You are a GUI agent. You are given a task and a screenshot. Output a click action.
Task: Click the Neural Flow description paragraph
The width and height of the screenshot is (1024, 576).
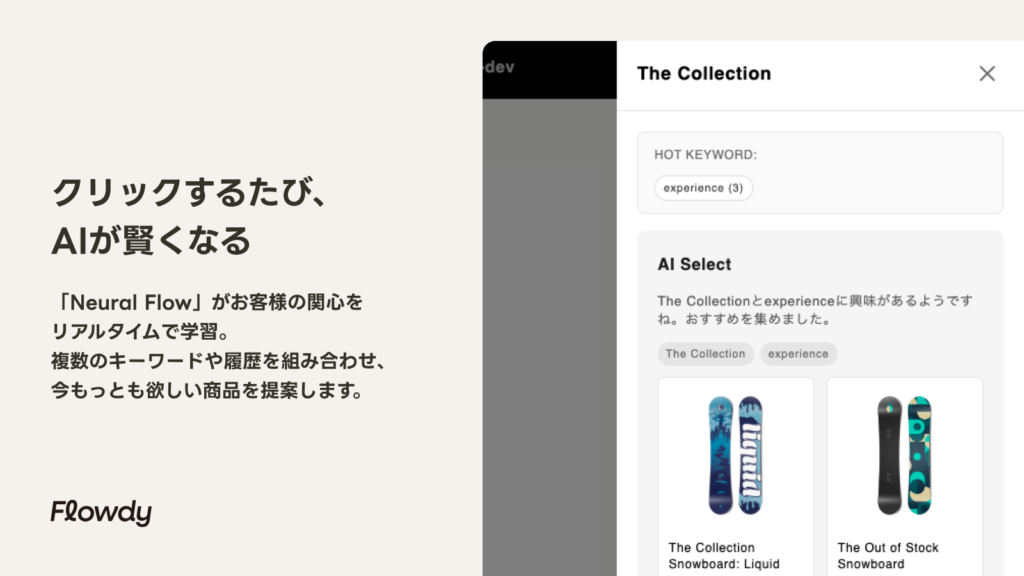(x=218, y=346)
